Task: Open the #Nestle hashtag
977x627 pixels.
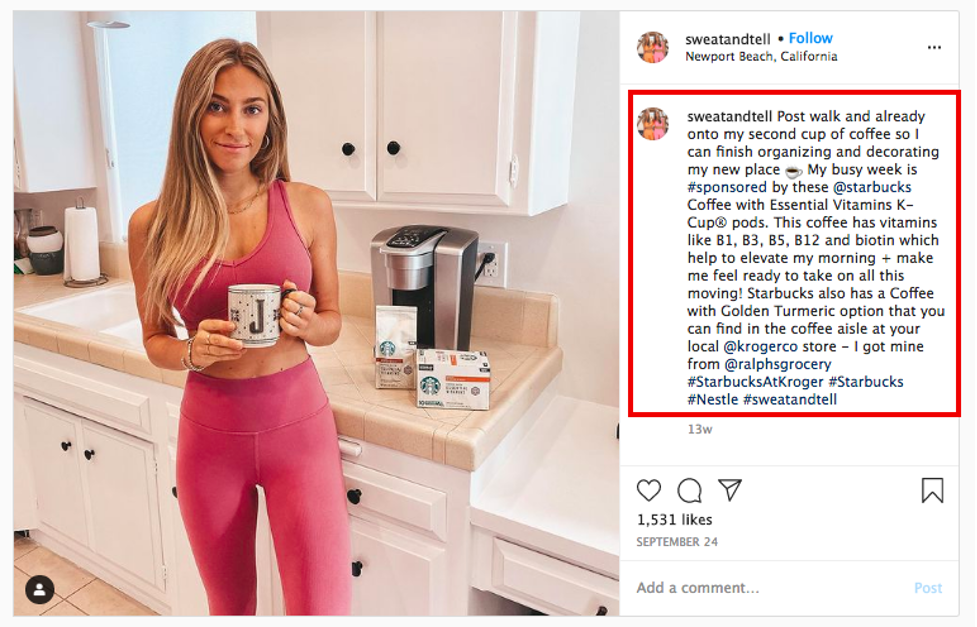Action: 713,400
